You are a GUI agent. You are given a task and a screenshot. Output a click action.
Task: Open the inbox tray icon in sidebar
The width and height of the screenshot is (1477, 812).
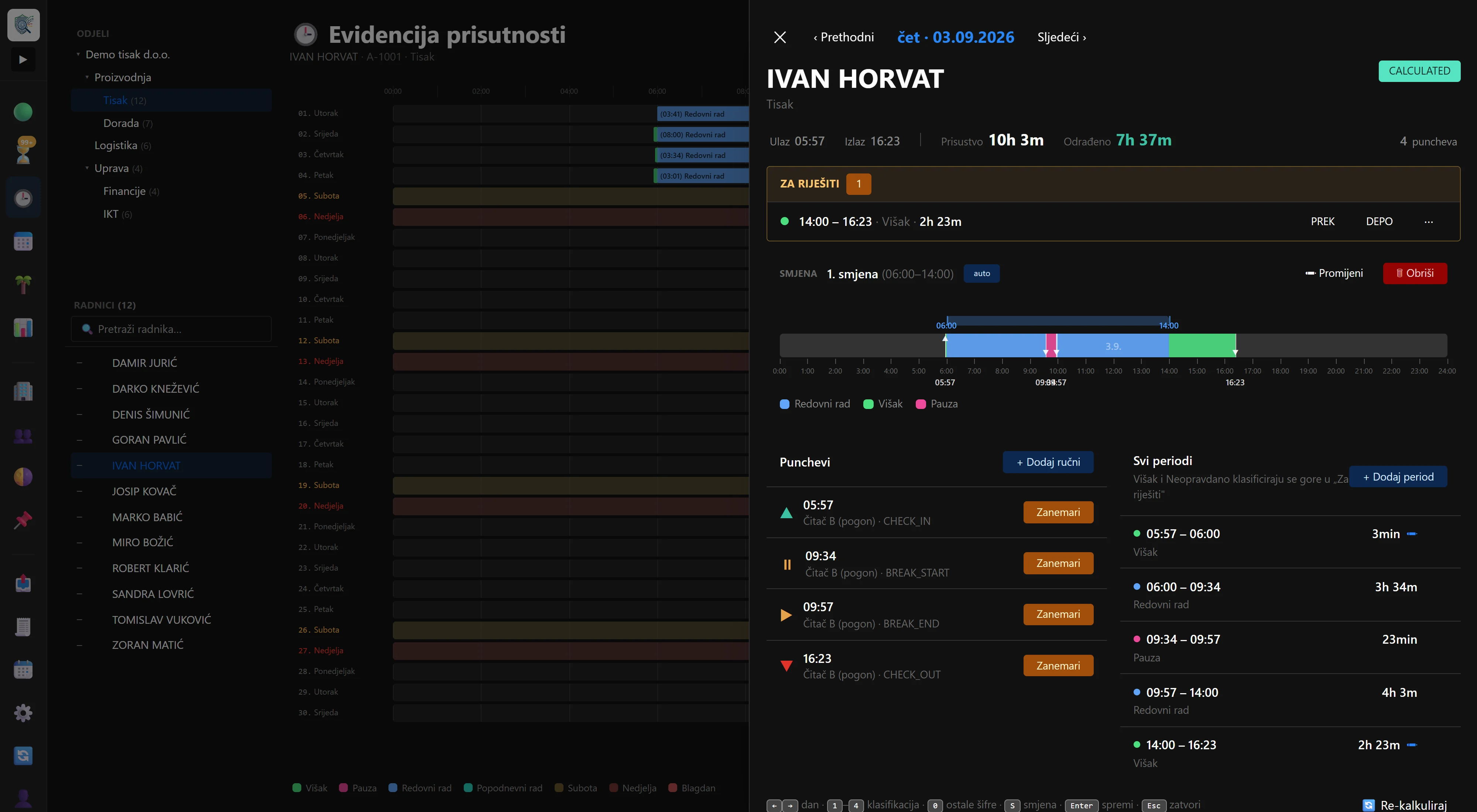click(23, 584)
